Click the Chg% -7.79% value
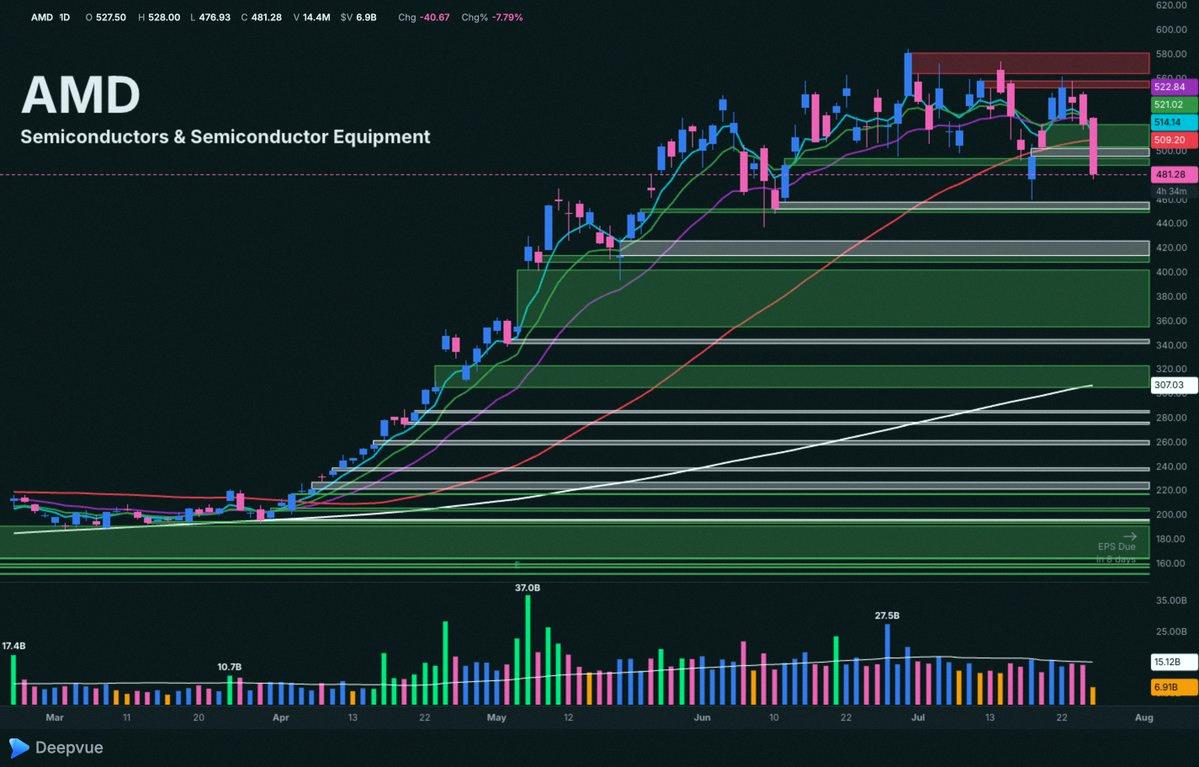 (x=492, y=17)
